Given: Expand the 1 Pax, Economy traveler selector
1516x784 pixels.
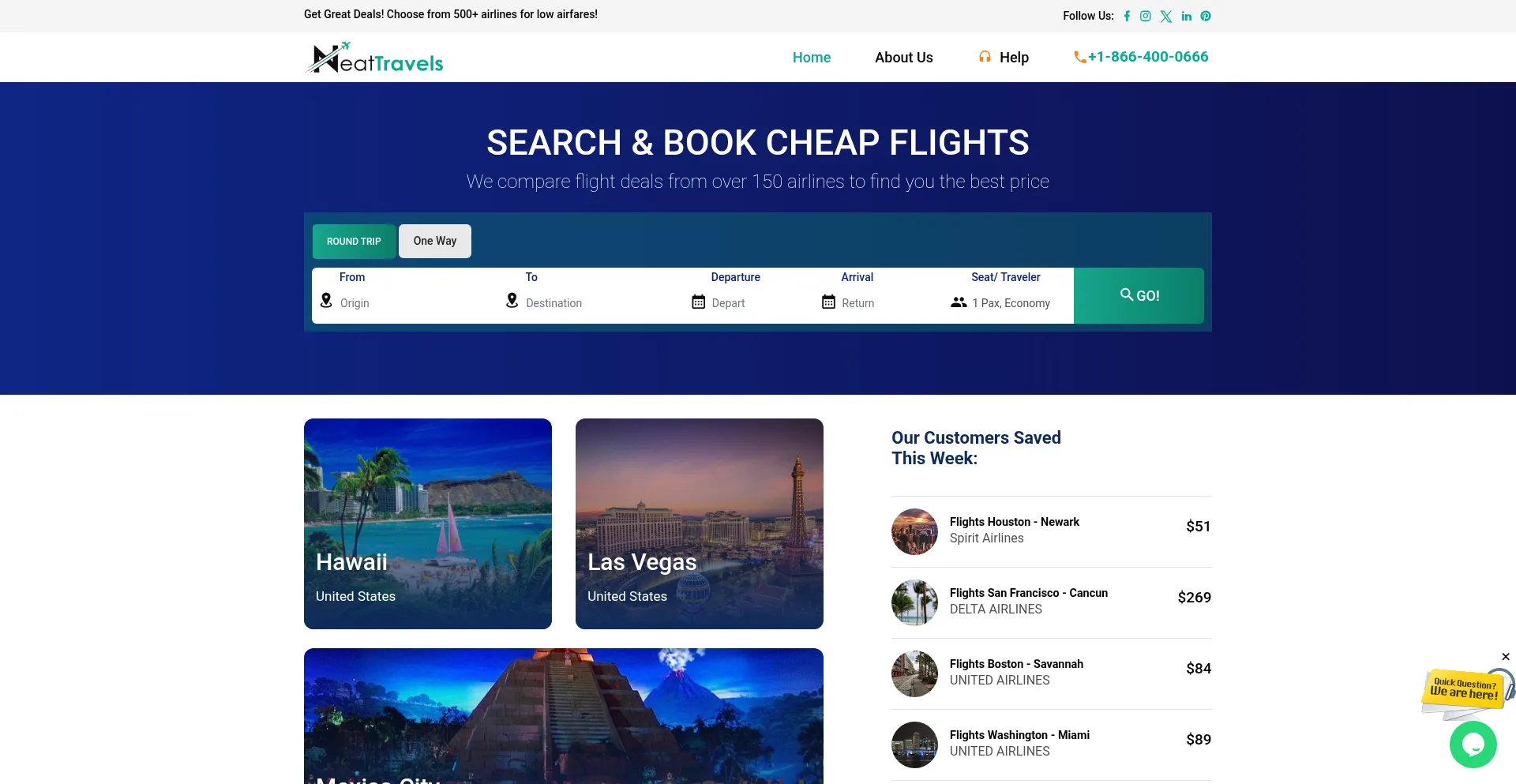Looking at the screenshot, I should [1001, 302].
